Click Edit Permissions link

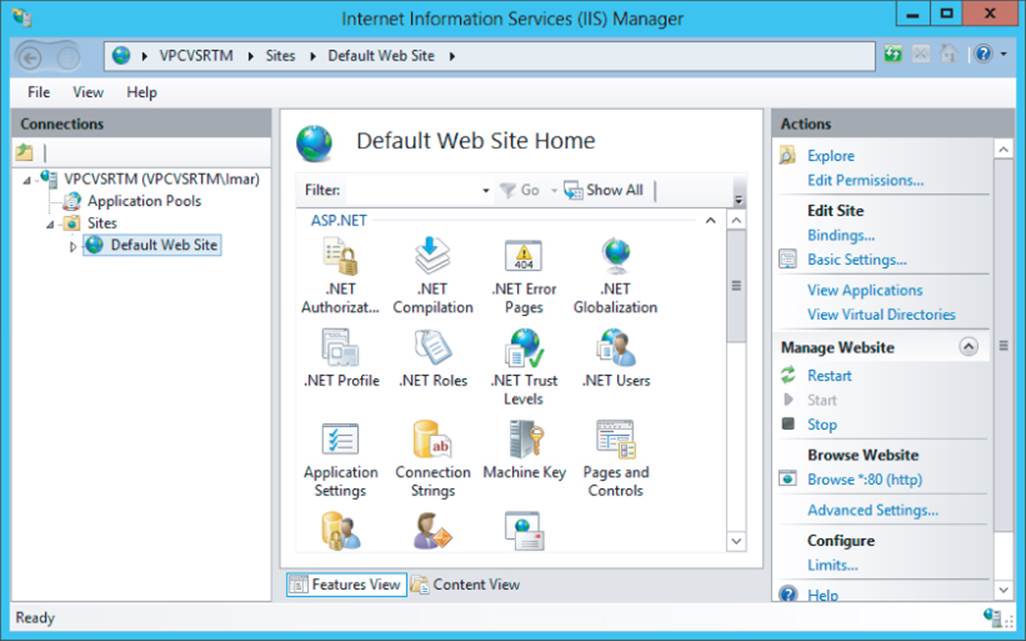(865, 181)
